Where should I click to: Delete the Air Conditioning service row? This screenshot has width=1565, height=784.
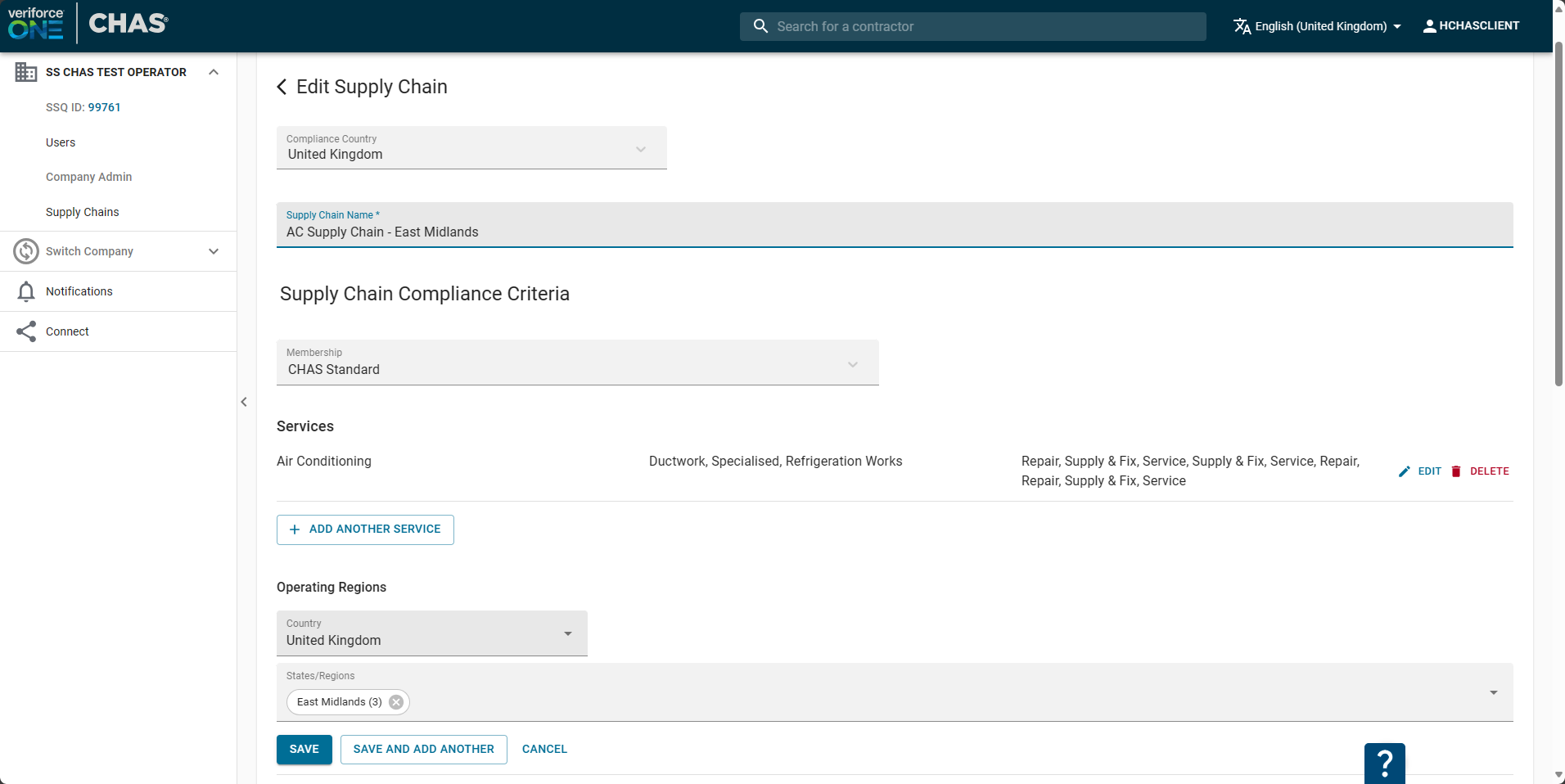1480,471
